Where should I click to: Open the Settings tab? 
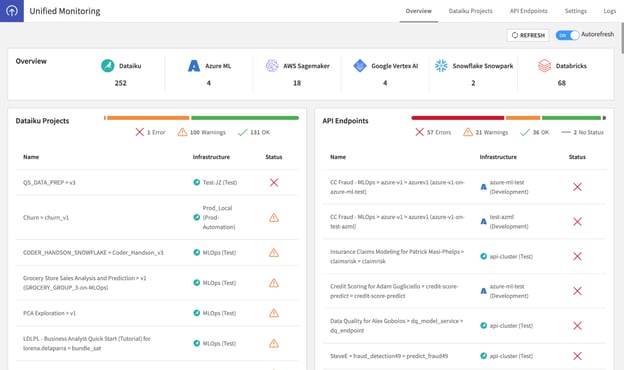point(575,11)
